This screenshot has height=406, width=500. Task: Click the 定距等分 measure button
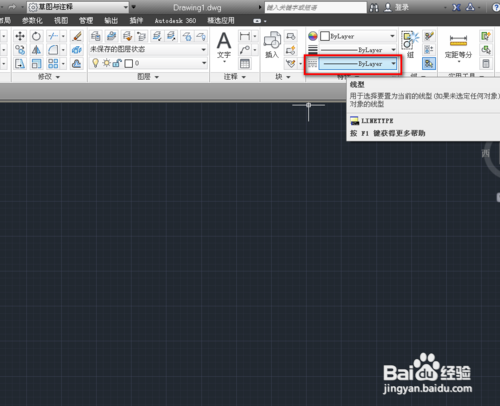click(x=458, y=47)
